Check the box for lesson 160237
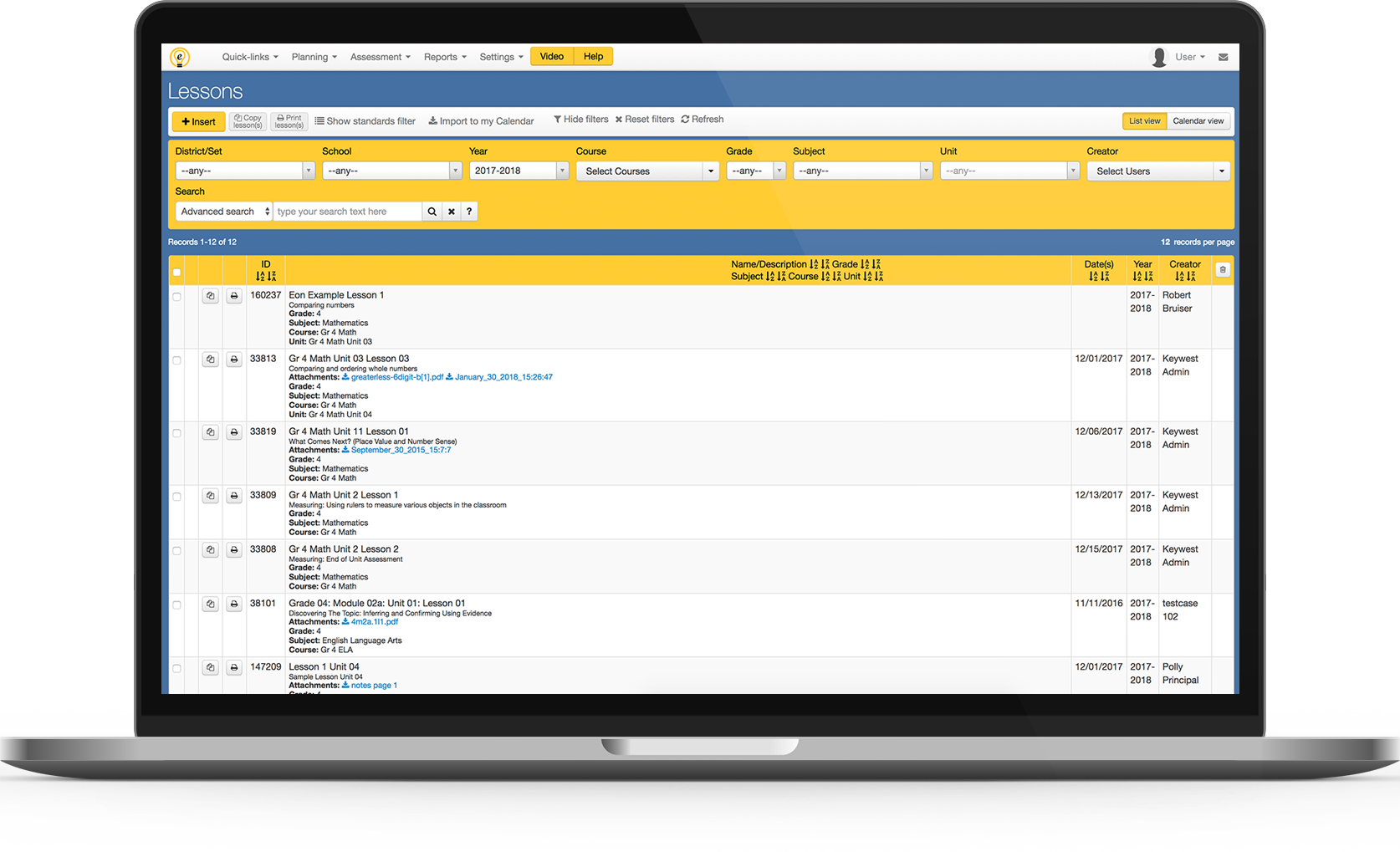The height and width of the screenshot is (852, 1400). pyautogui.click(x=176, y=297)
